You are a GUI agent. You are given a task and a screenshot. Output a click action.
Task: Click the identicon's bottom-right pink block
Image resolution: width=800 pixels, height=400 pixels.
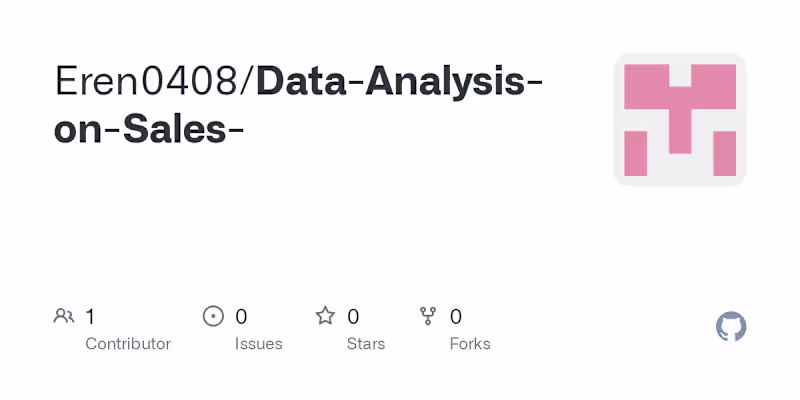click(x=724, y=153)
